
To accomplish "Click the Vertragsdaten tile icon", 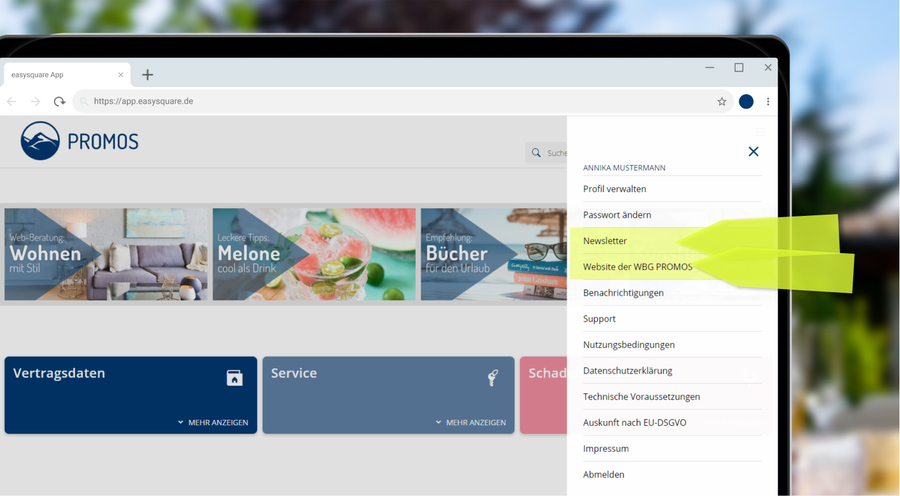I will pos(234,377).
